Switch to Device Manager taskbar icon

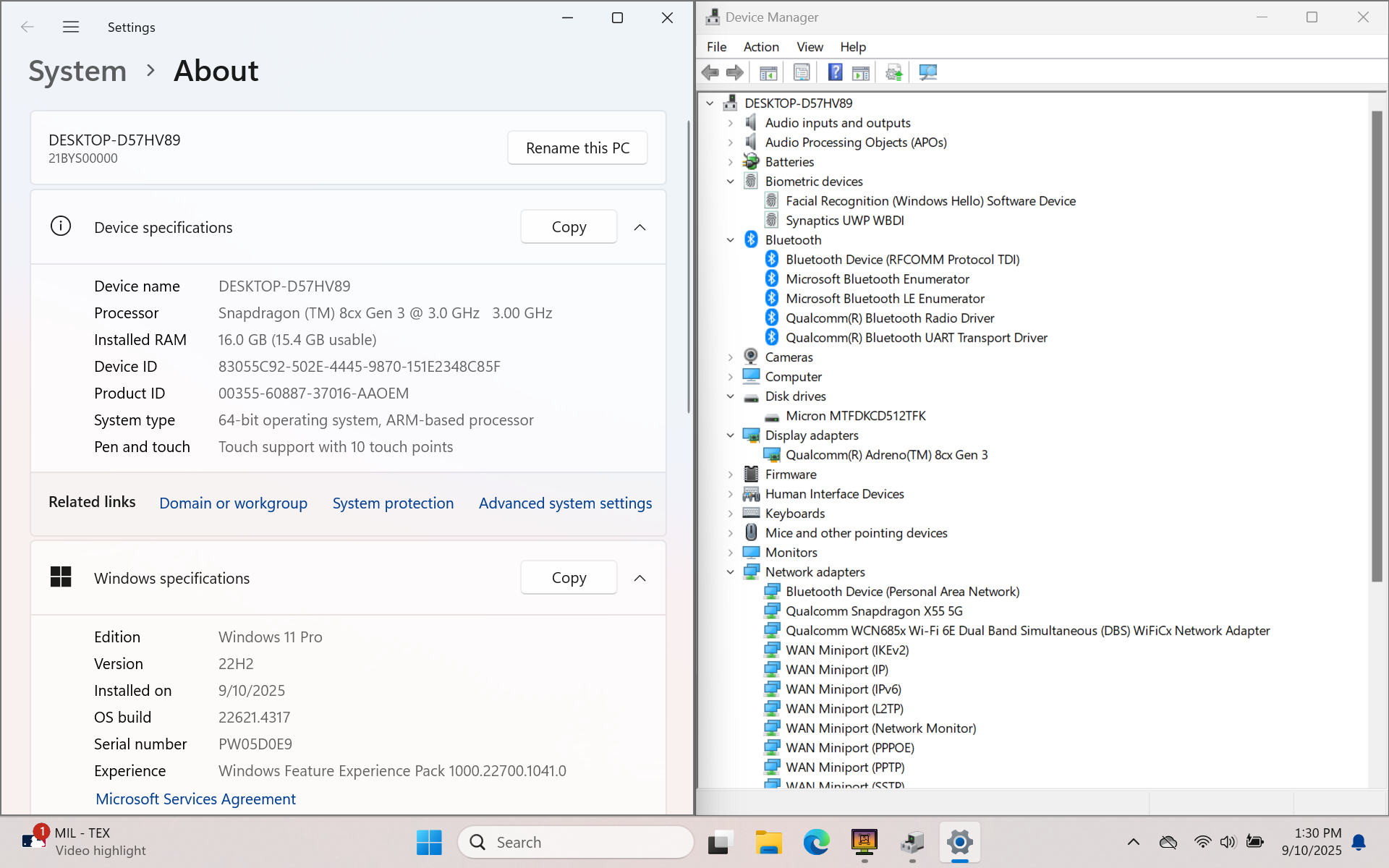tap(912, 842)
